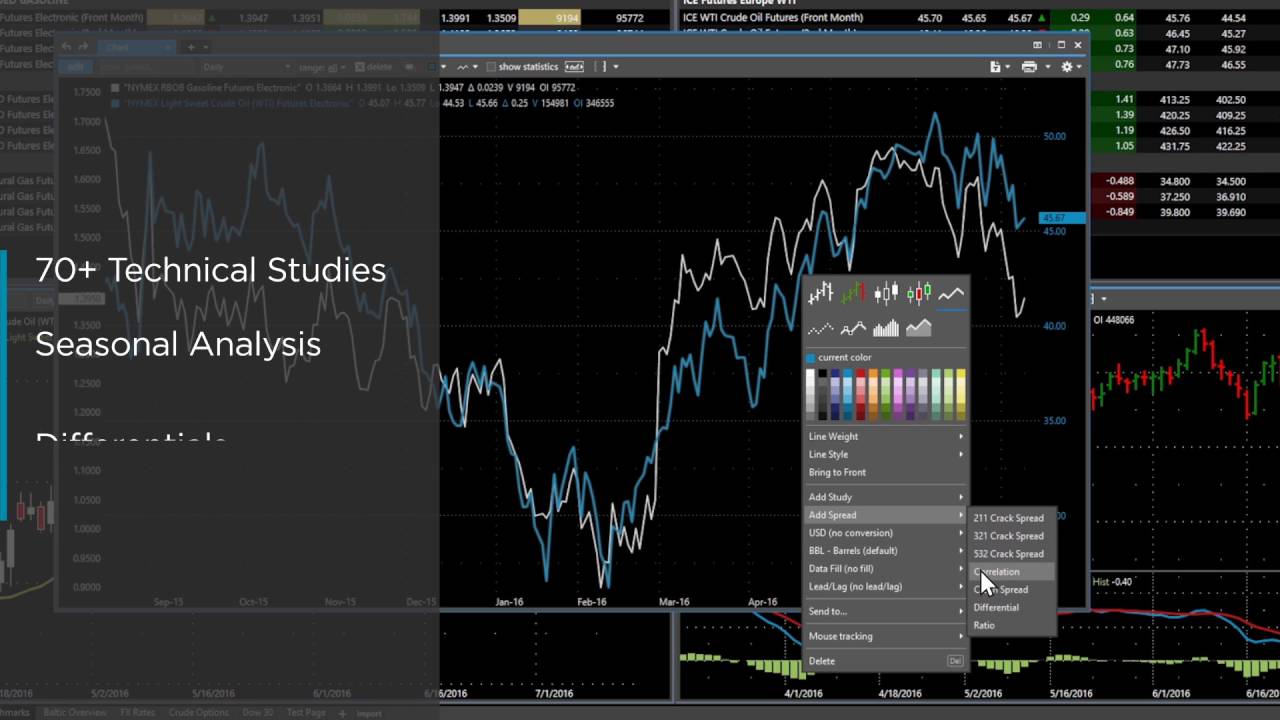
Task: Click the Crude Options bottom tab
Action: click(199, 713)
